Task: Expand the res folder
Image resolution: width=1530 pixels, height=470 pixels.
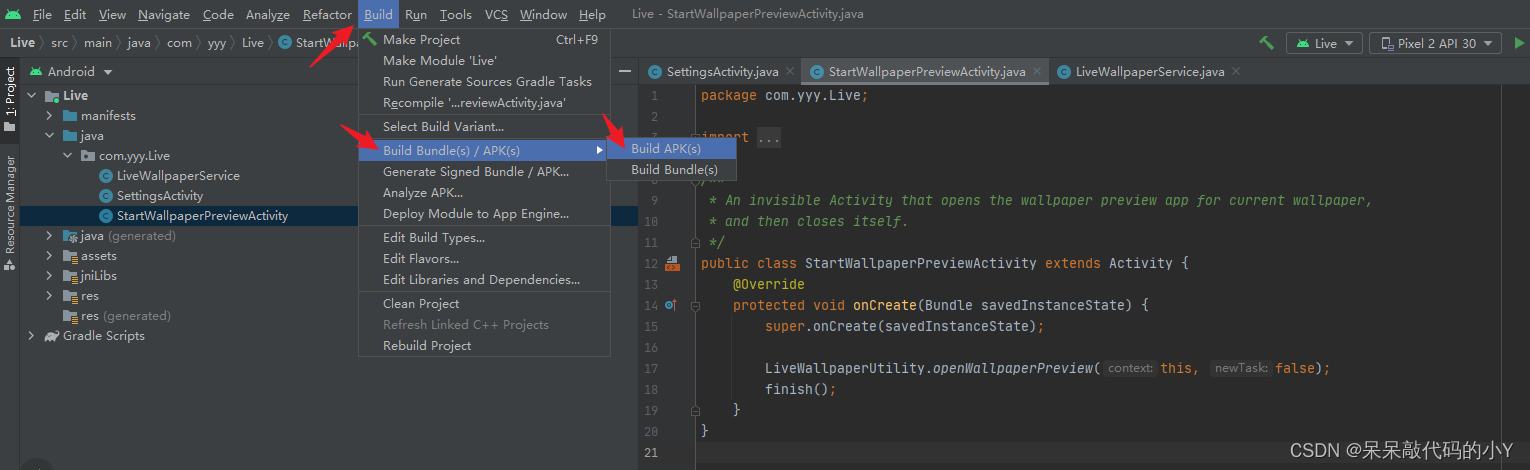Action: click(49, 295)
